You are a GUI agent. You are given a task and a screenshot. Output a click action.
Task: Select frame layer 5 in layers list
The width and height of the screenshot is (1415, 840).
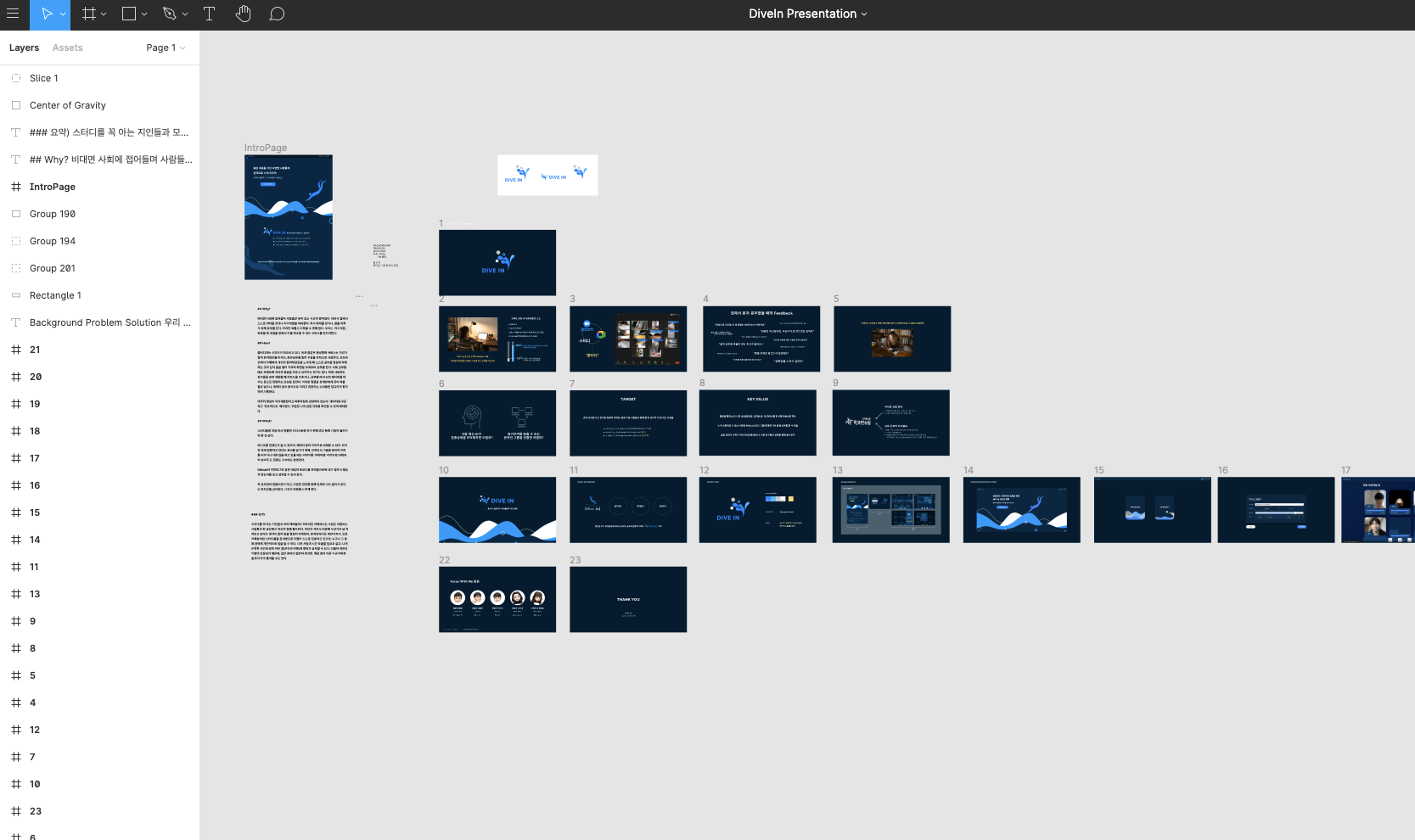click(100, 675)
